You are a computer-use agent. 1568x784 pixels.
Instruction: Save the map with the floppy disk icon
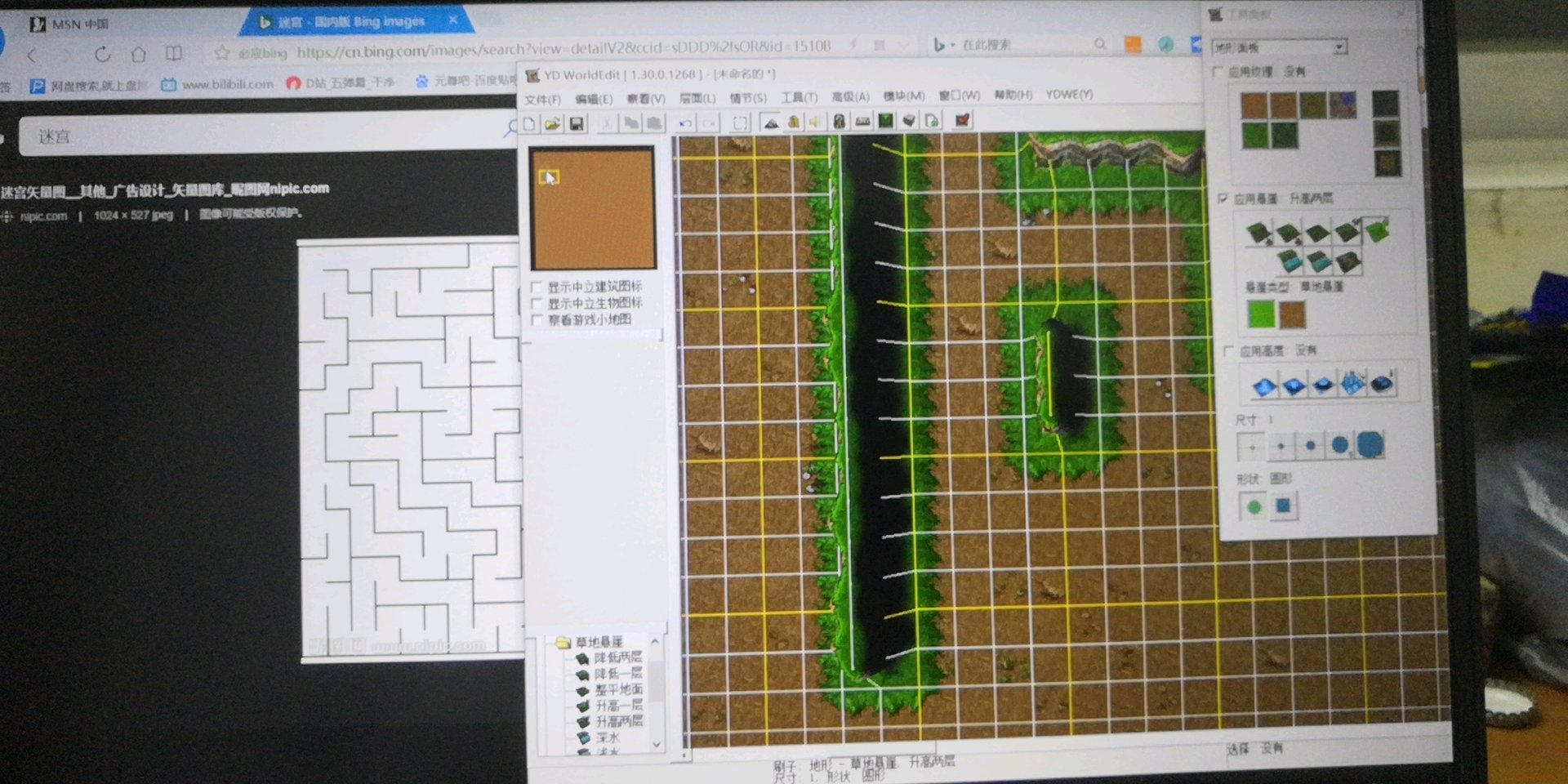coord(577,123)
